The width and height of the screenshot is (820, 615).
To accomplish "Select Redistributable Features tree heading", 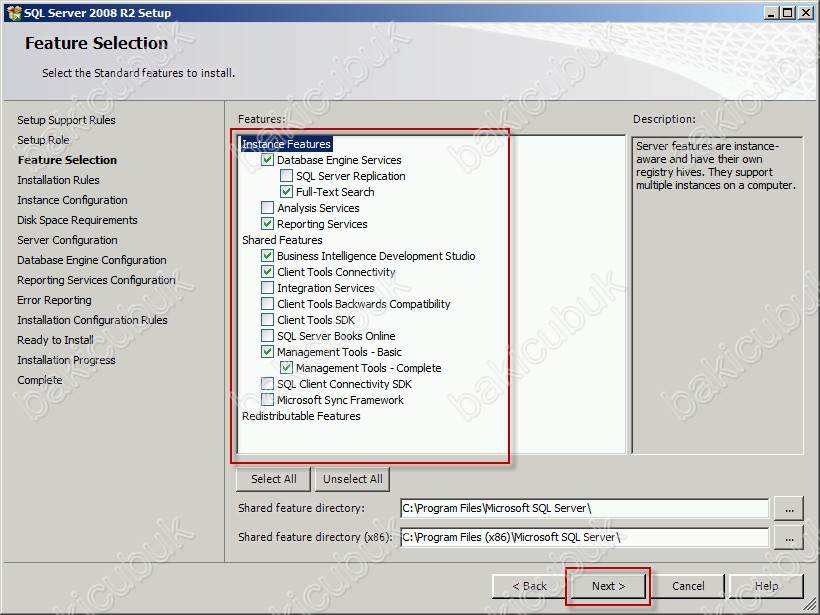I will coord(301,416).
